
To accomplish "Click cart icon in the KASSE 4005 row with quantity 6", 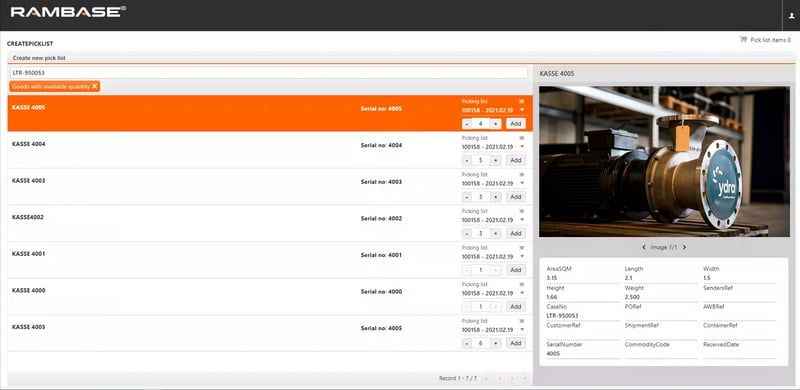I will coord(521,321).
